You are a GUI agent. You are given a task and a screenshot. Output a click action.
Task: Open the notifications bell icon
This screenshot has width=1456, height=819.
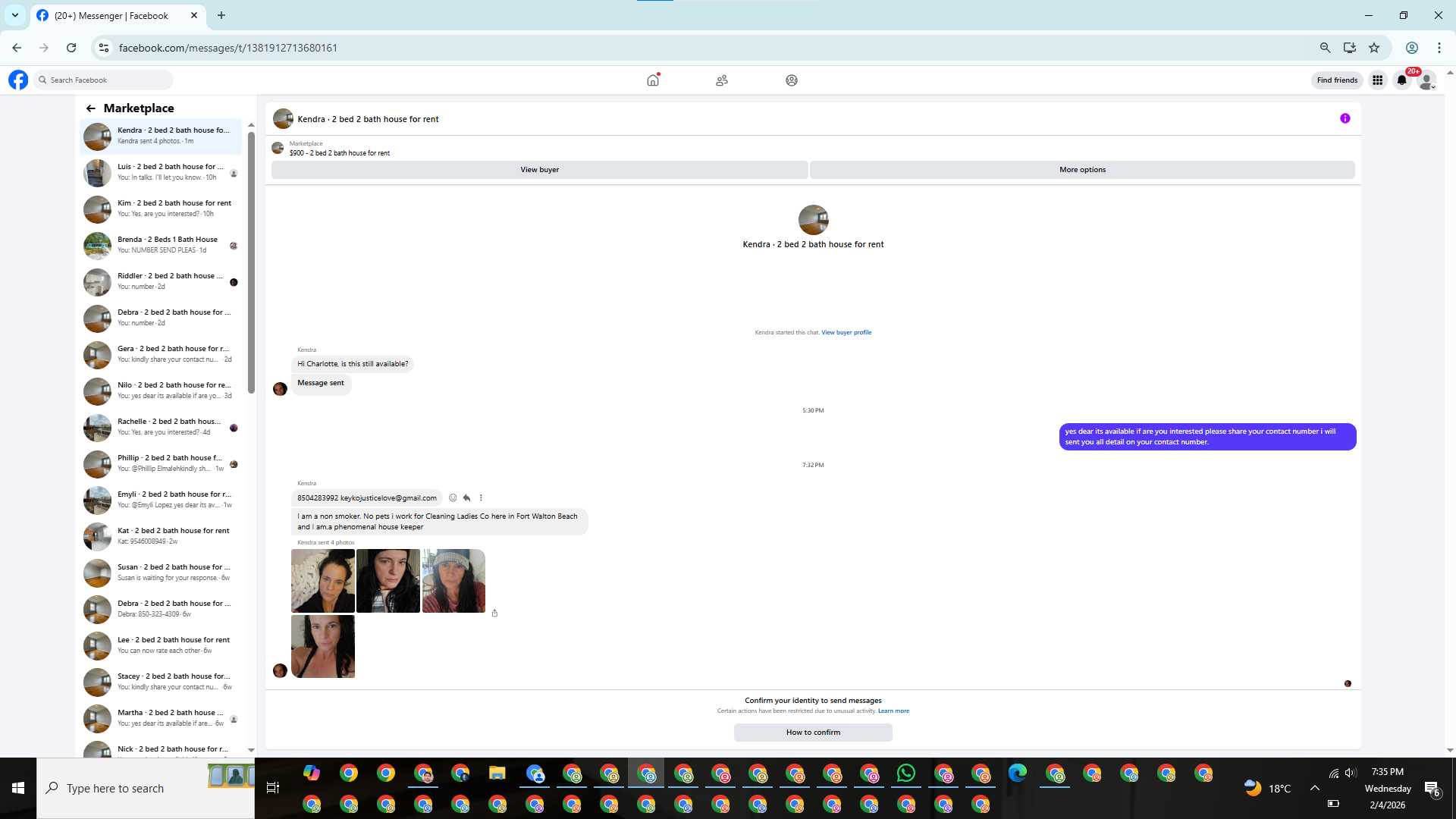1402,80
